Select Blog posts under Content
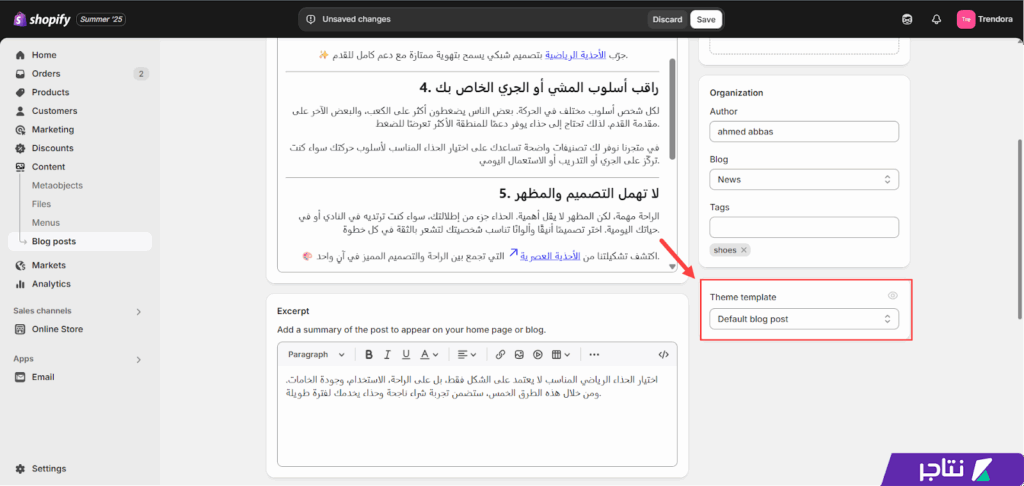 click(80, 241)
